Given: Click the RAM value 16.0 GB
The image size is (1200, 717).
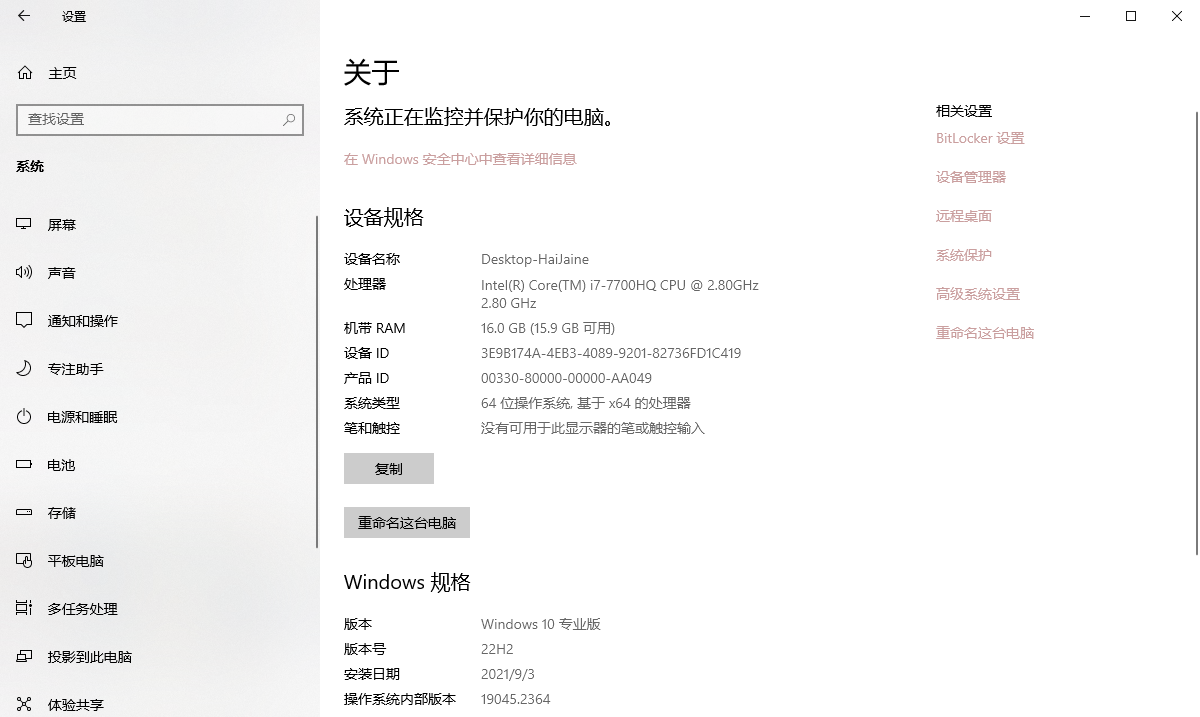Looking at the screenshot, I should point(548,328).
